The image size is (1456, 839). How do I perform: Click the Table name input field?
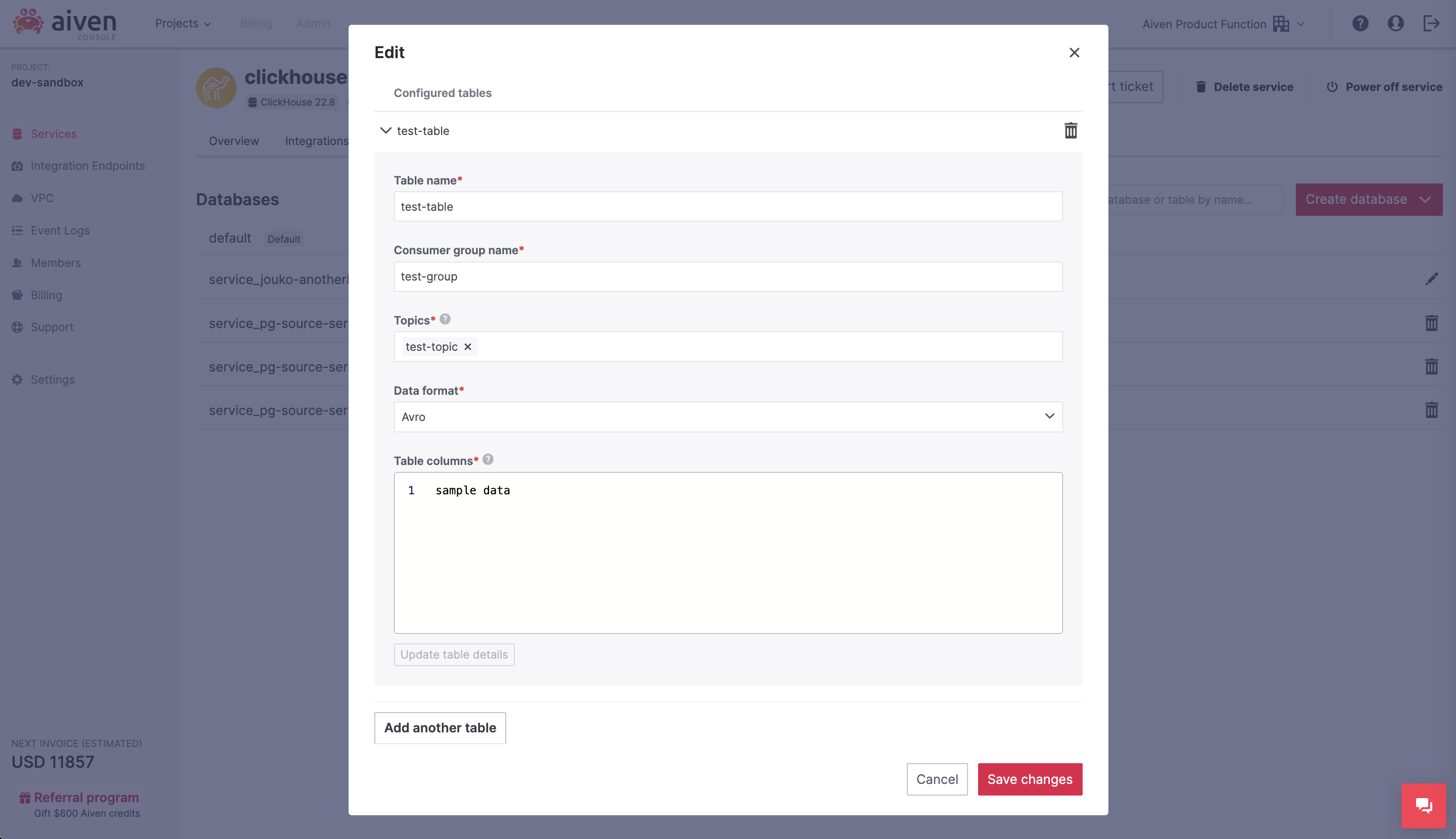[x=728, y=206]
